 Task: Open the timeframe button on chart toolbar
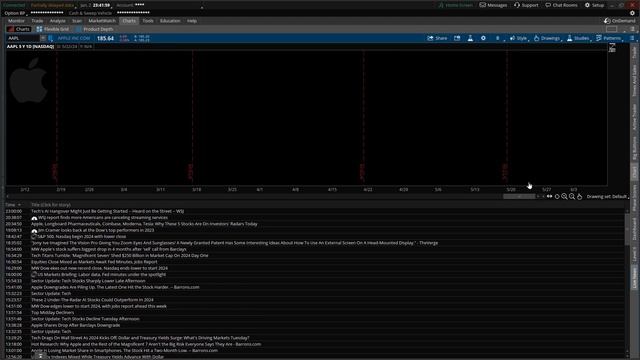coord(498,38)
